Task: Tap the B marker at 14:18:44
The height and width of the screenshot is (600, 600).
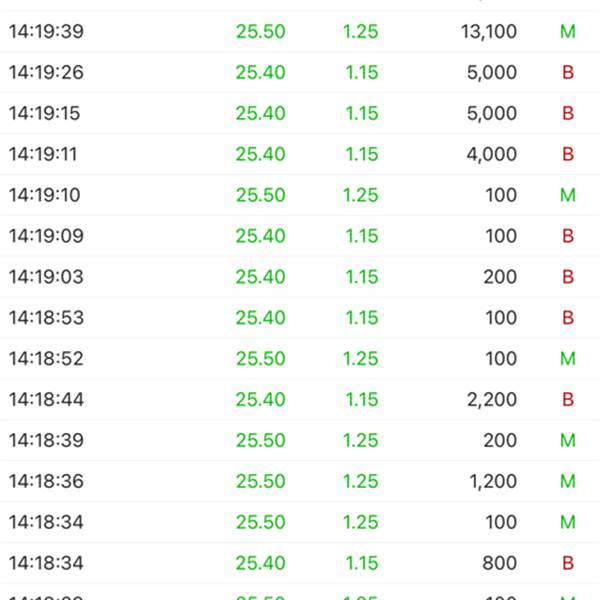Action: click(x=568, y=400)
